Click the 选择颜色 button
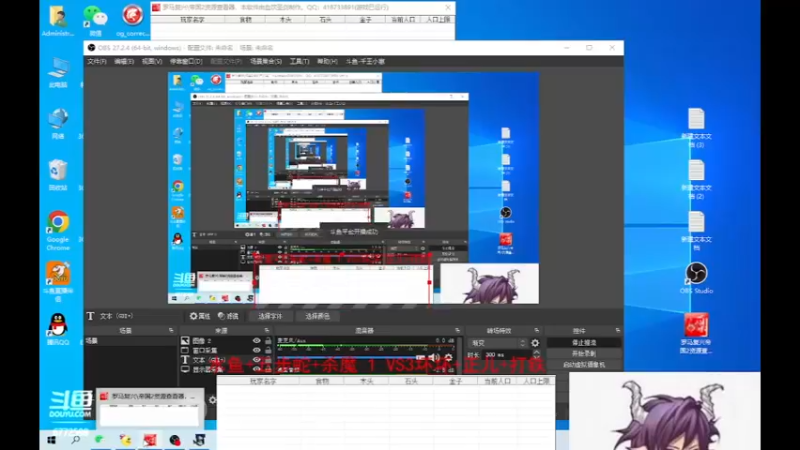The height and width of the screenshot is (450, 800). (x=317, y=316)
